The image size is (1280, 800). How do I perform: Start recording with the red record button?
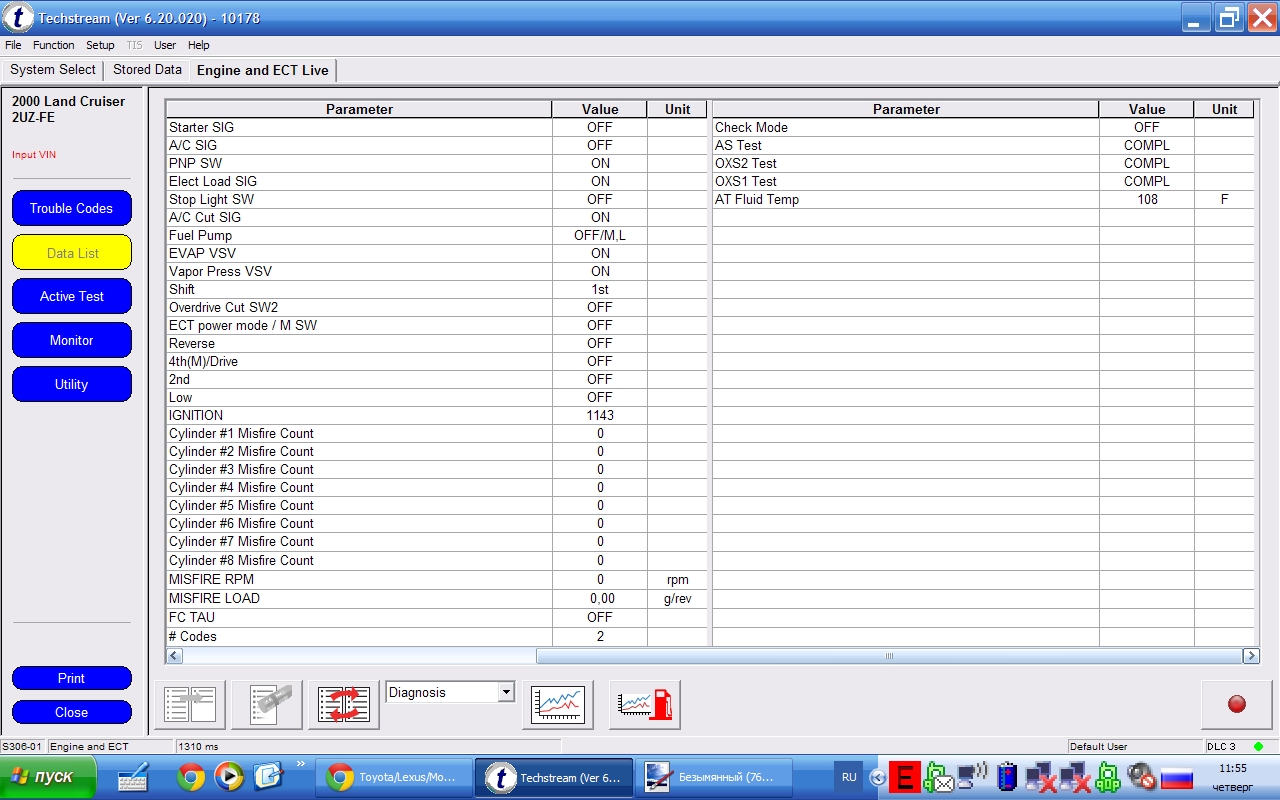[x=1237, y=705]
